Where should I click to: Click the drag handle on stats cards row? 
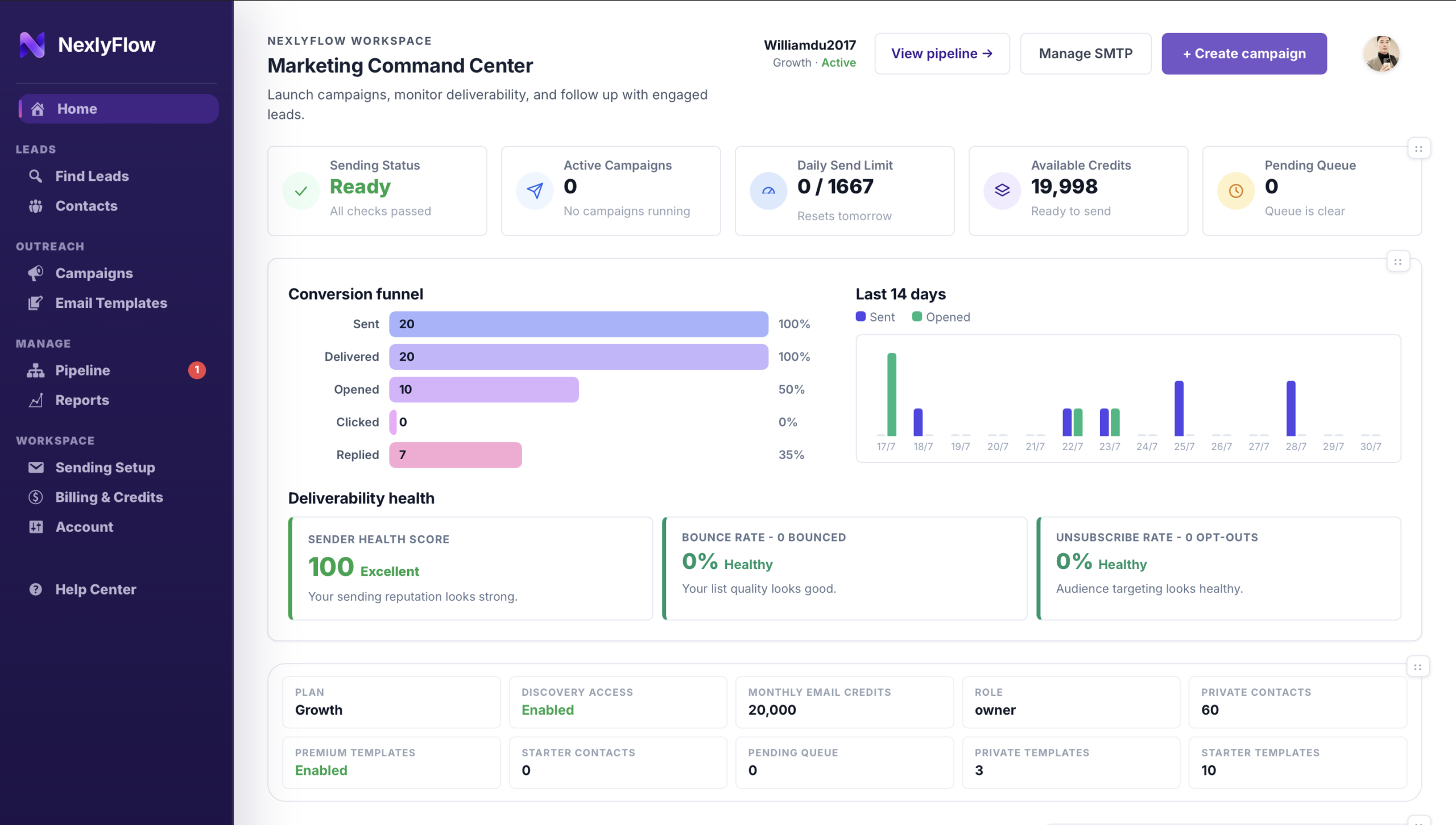pos(1418,149)
